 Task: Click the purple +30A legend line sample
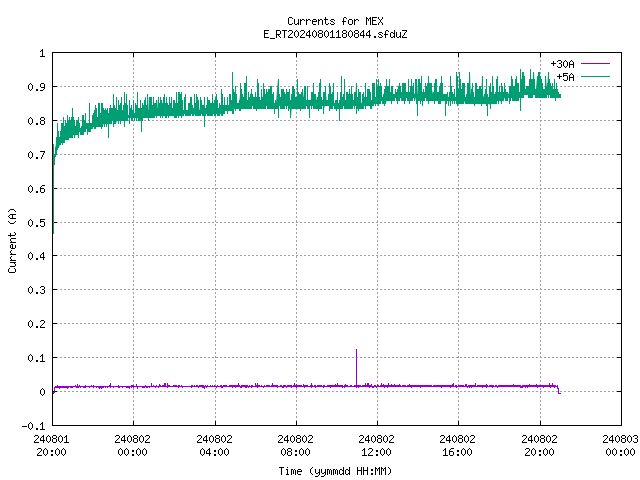click(x=595, y=64)
